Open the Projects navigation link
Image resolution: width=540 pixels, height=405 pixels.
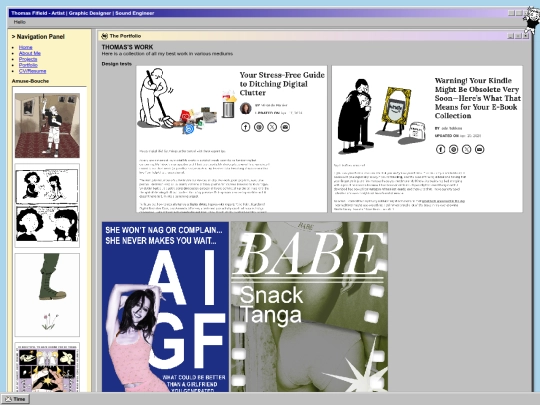(28, 59)
